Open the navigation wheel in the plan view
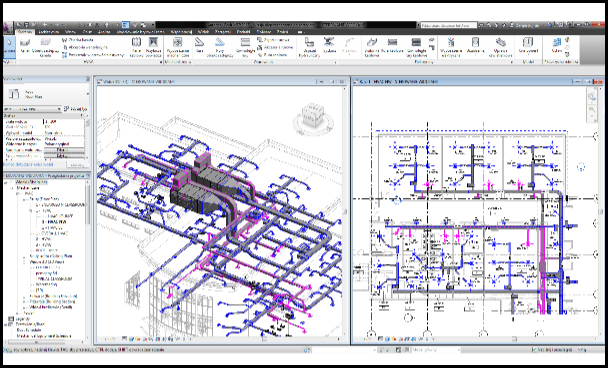Screen dimensions: 608x368 click(592, 97)
